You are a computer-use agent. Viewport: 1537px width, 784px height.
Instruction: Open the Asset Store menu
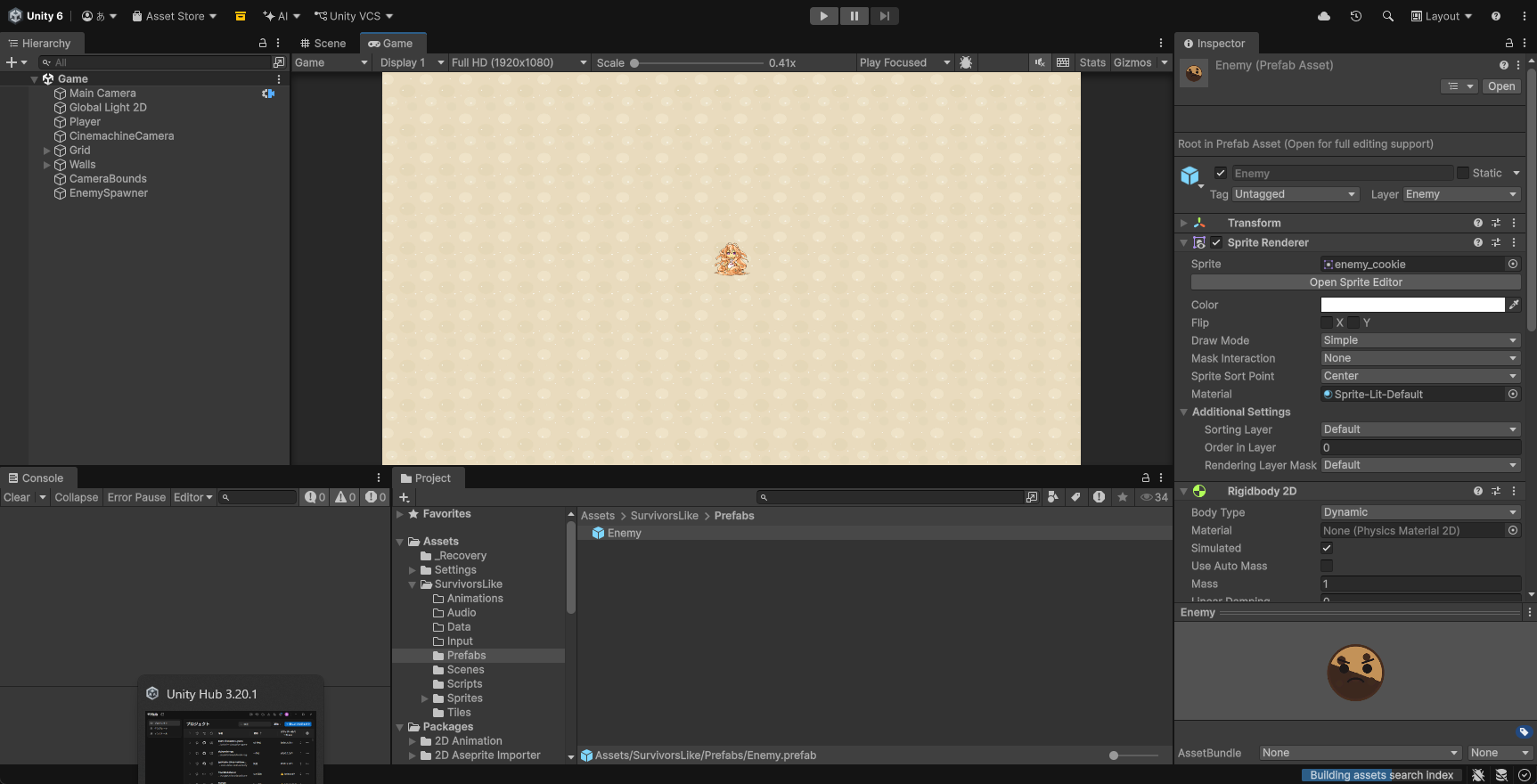tap(175, 16)
